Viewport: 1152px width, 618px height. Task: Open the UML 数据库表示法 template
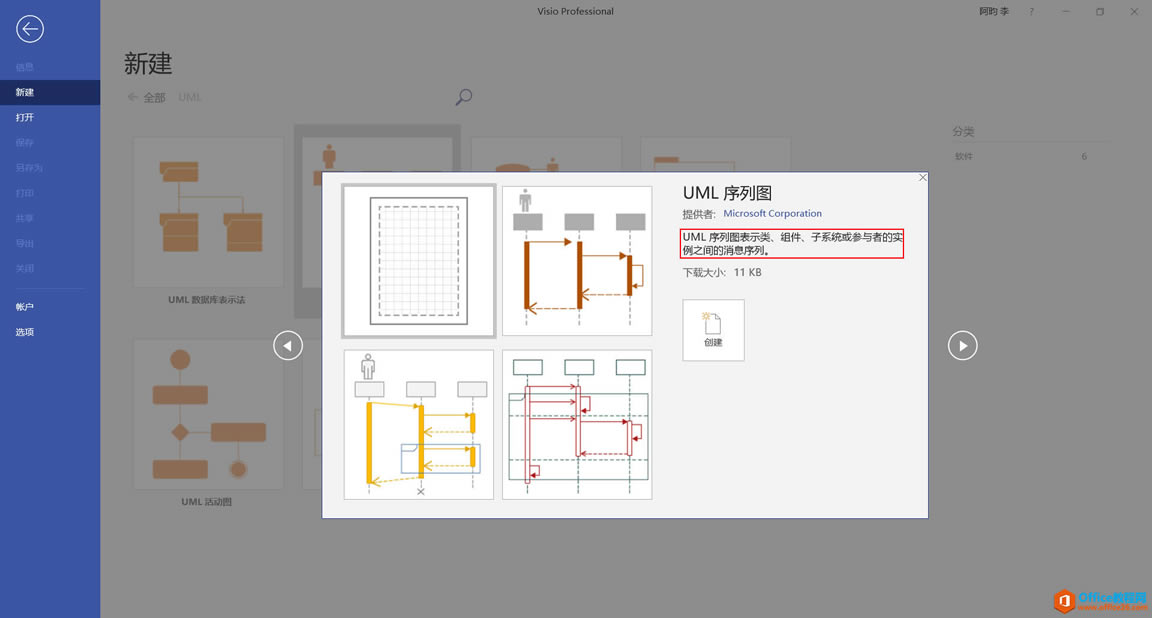[207, 212]
